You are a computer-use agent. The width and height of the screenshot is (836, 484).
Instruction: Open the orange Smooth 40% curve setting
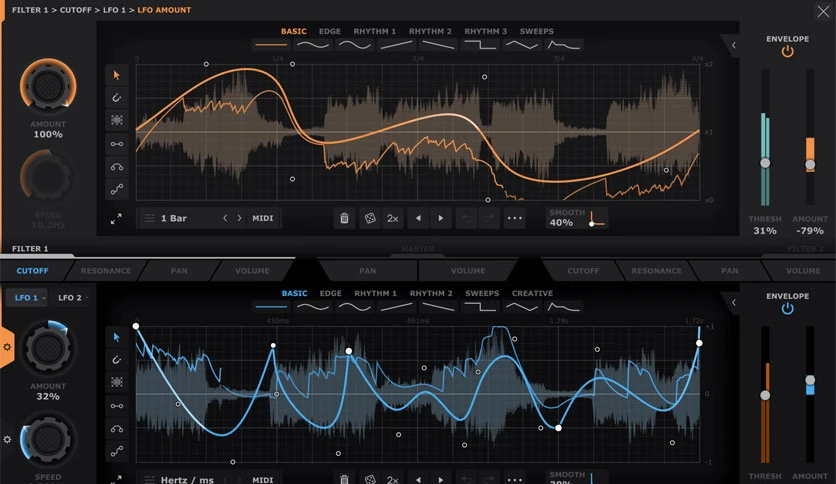tap(577, 218)
